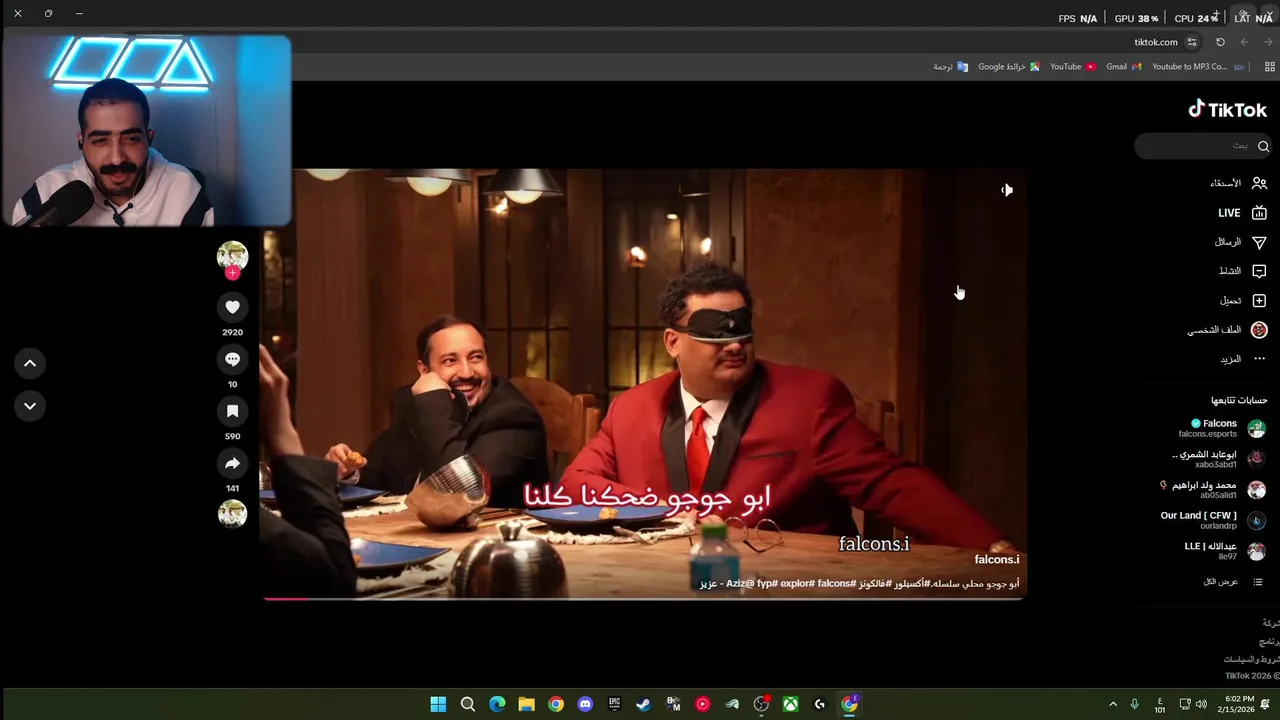Open the lle97 followed account

point(1225,551)
